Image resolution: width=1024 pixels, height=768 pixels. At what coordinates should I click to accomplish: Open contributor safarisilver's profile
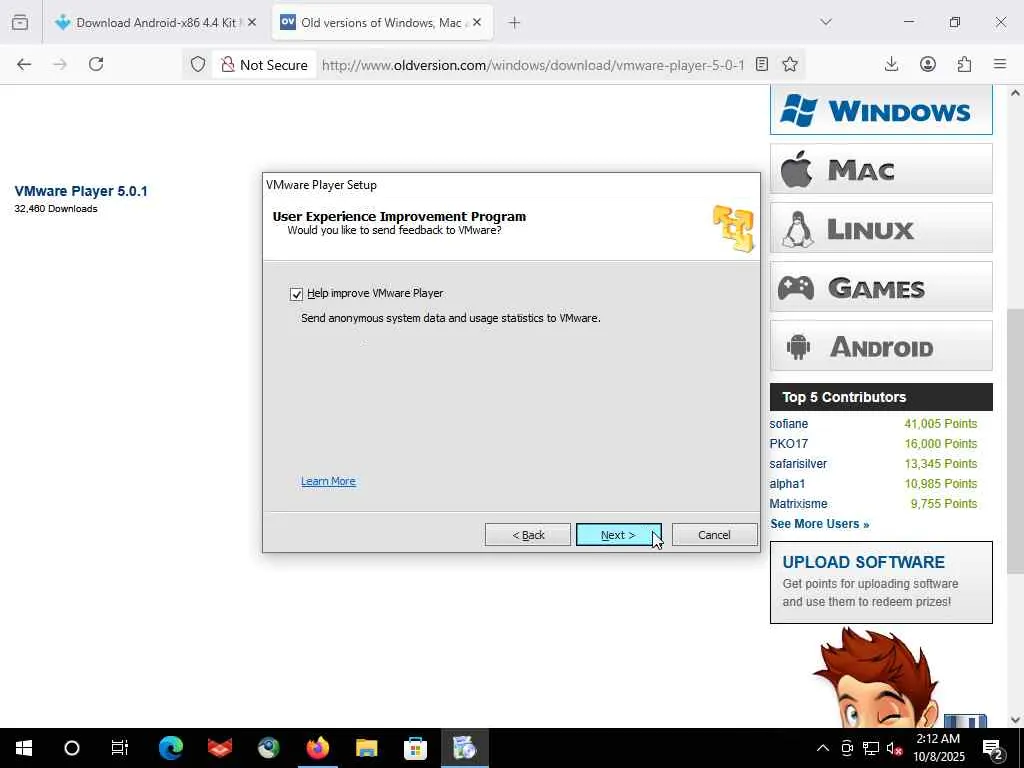[798, 464]
